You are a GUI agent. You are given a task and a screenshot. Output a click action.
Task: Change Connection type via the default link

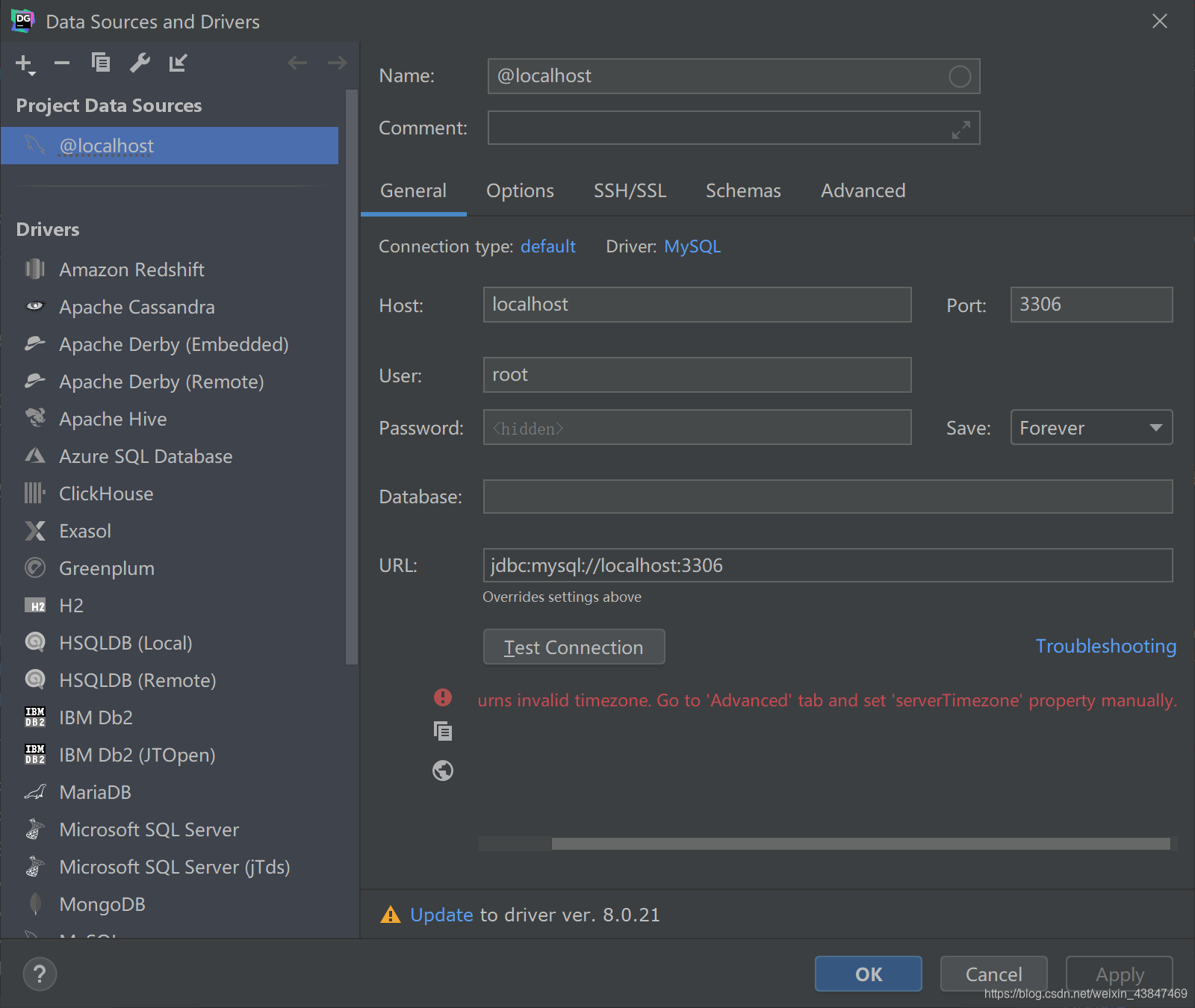click(548, 246)
